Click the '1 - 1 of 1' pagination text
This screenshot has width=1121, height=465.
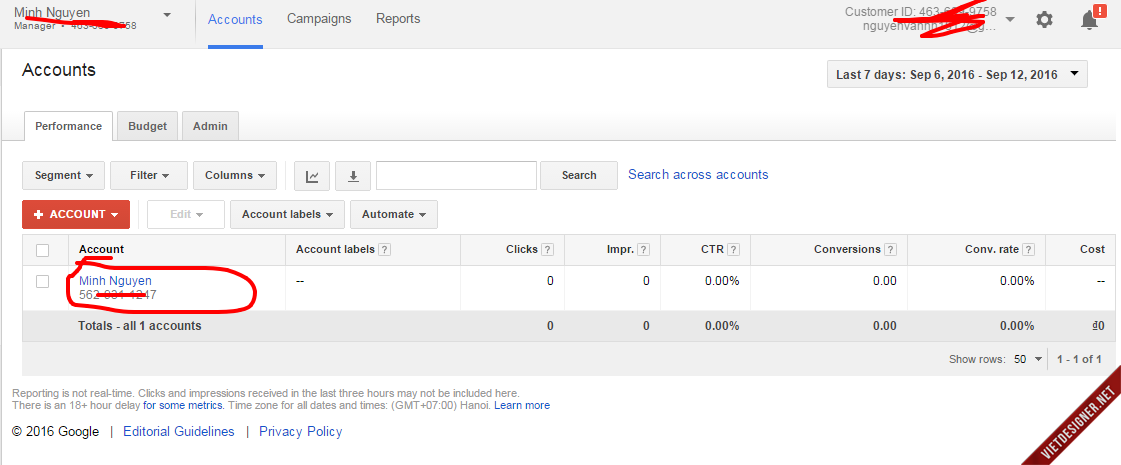pyautogui.click(x=1080, y=359)
